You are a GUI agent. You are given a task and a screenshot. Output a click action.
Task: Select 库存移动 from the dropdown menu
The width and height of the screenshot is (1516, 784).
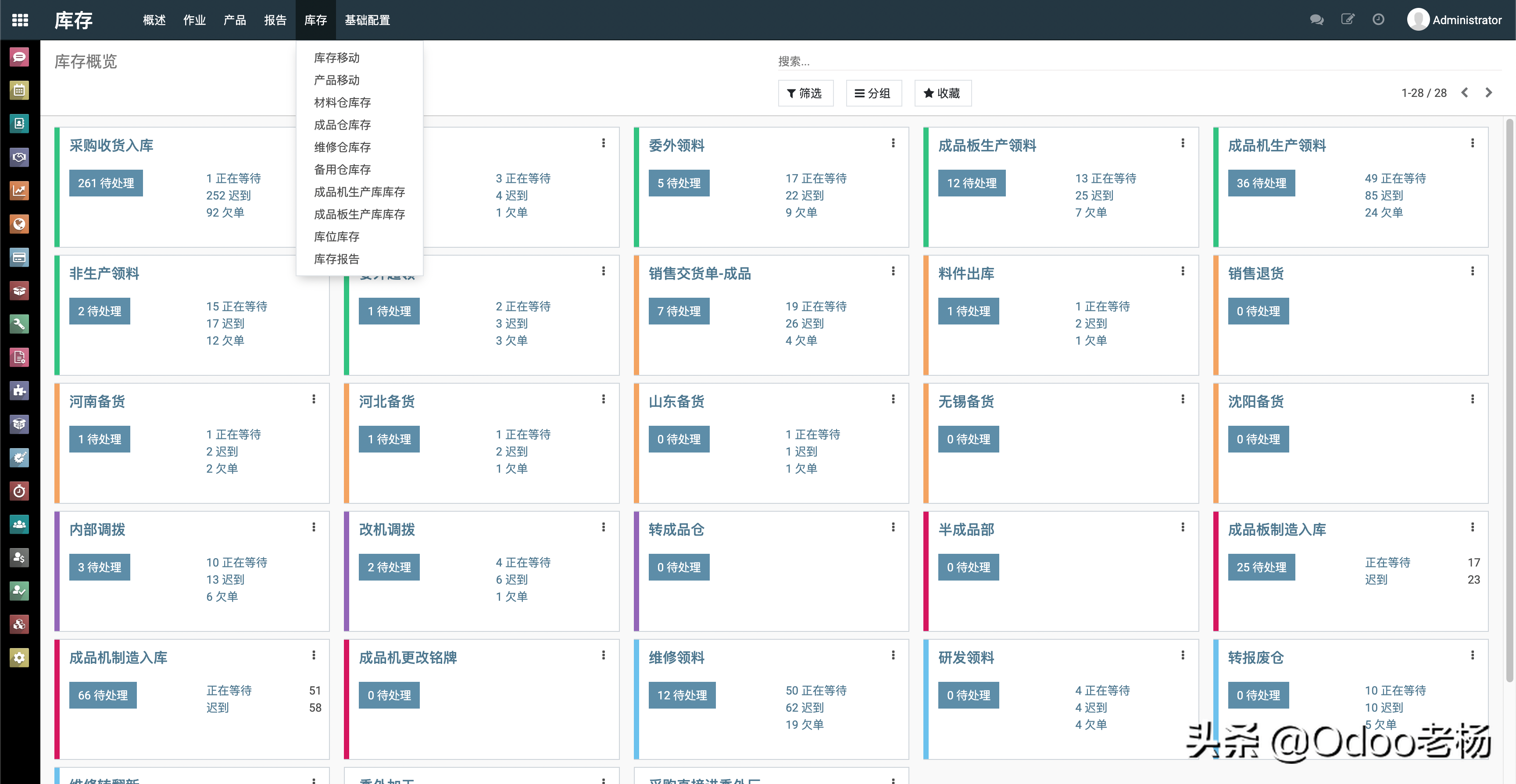(336, 57)
